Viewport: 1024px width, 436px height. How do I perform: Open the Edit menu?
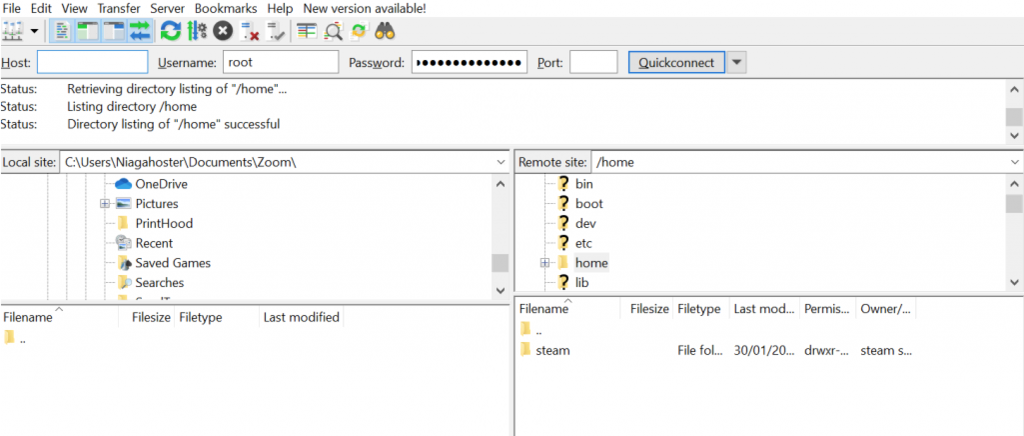pyautogui.click(x=41, y=8)
